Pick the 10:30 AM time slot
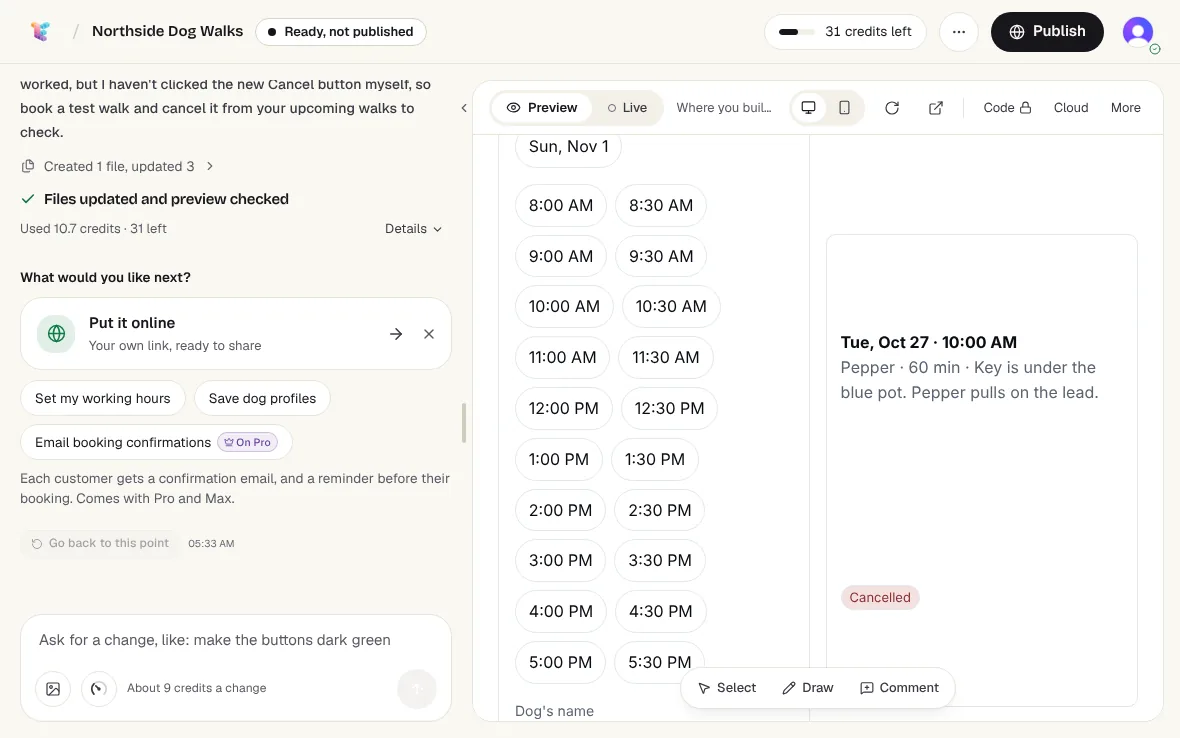The height and width of the screenshot is (738, 1180). tap(671, 307)
